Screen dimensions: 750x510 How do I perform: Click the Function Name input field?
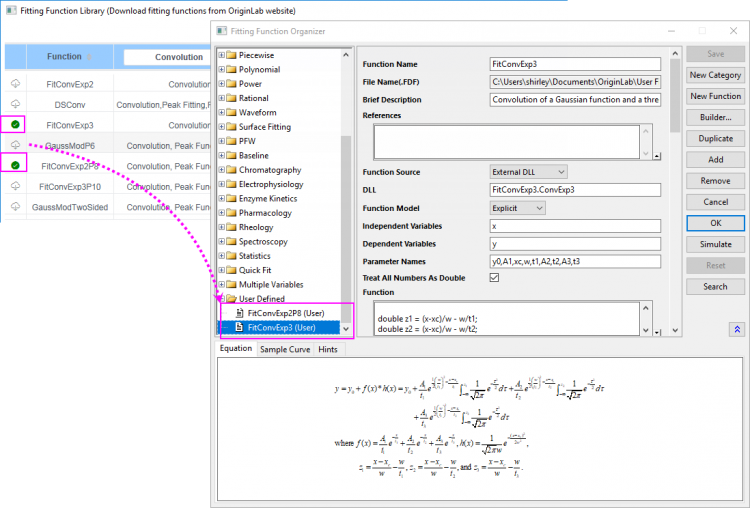[x=575, y=64]
